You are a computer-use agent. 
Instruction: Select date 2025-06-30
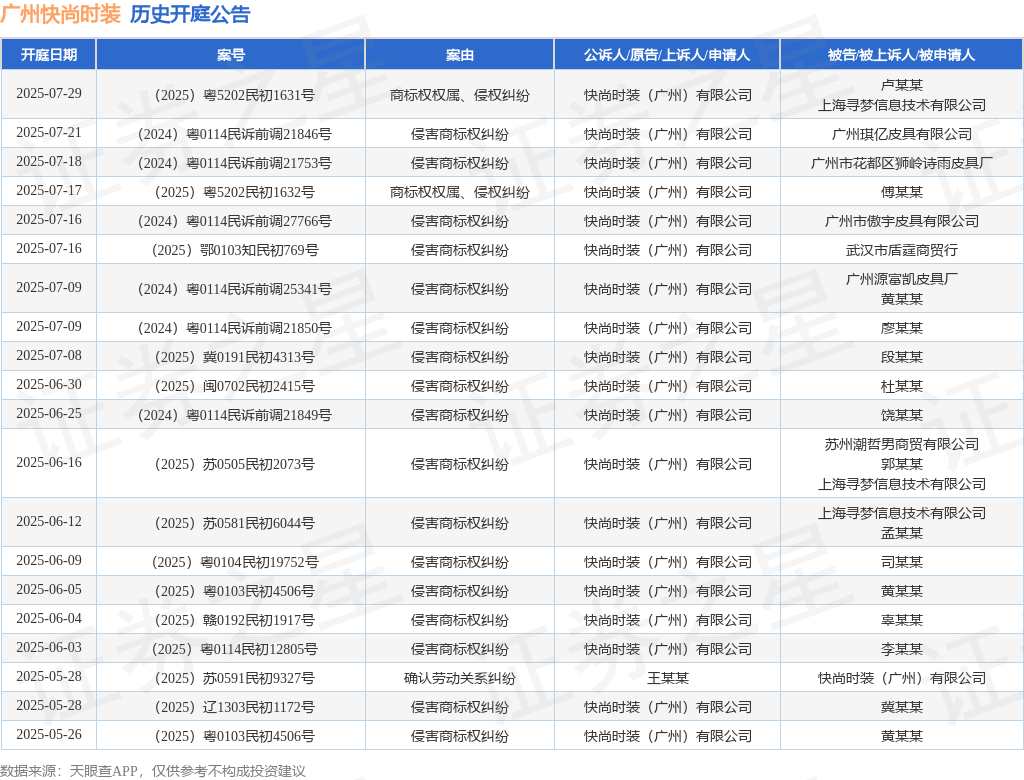[49, 384]
